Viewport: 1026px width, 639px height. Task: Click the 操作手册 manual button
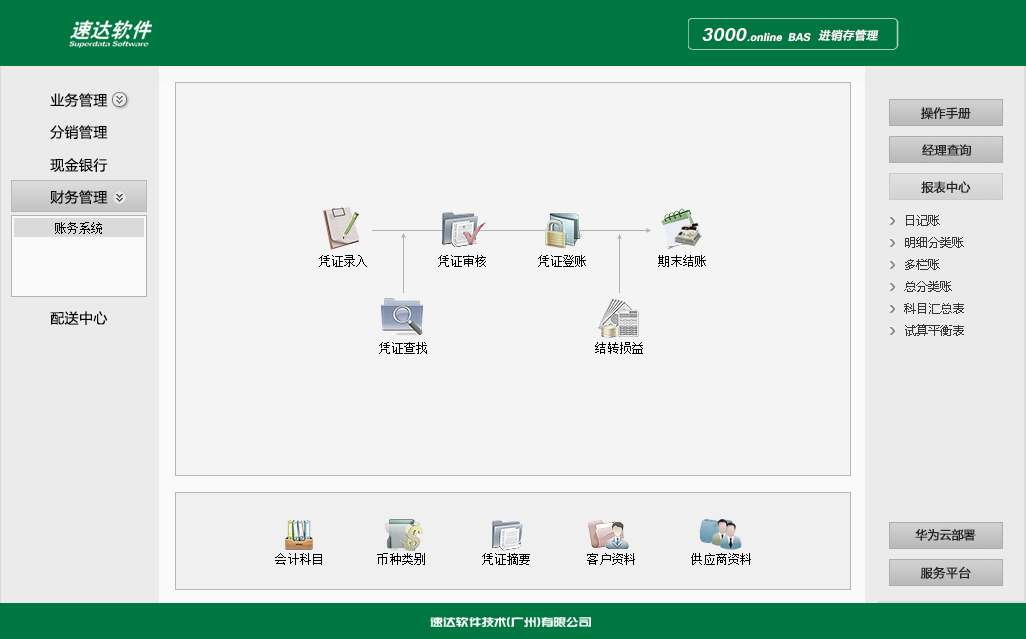[x=945, y=112]
